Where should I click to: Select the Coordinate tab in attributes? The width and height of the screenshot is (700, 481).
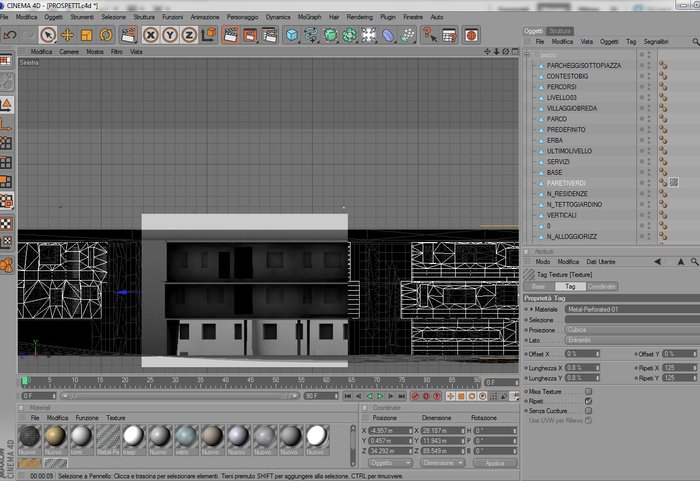(601, 286)
